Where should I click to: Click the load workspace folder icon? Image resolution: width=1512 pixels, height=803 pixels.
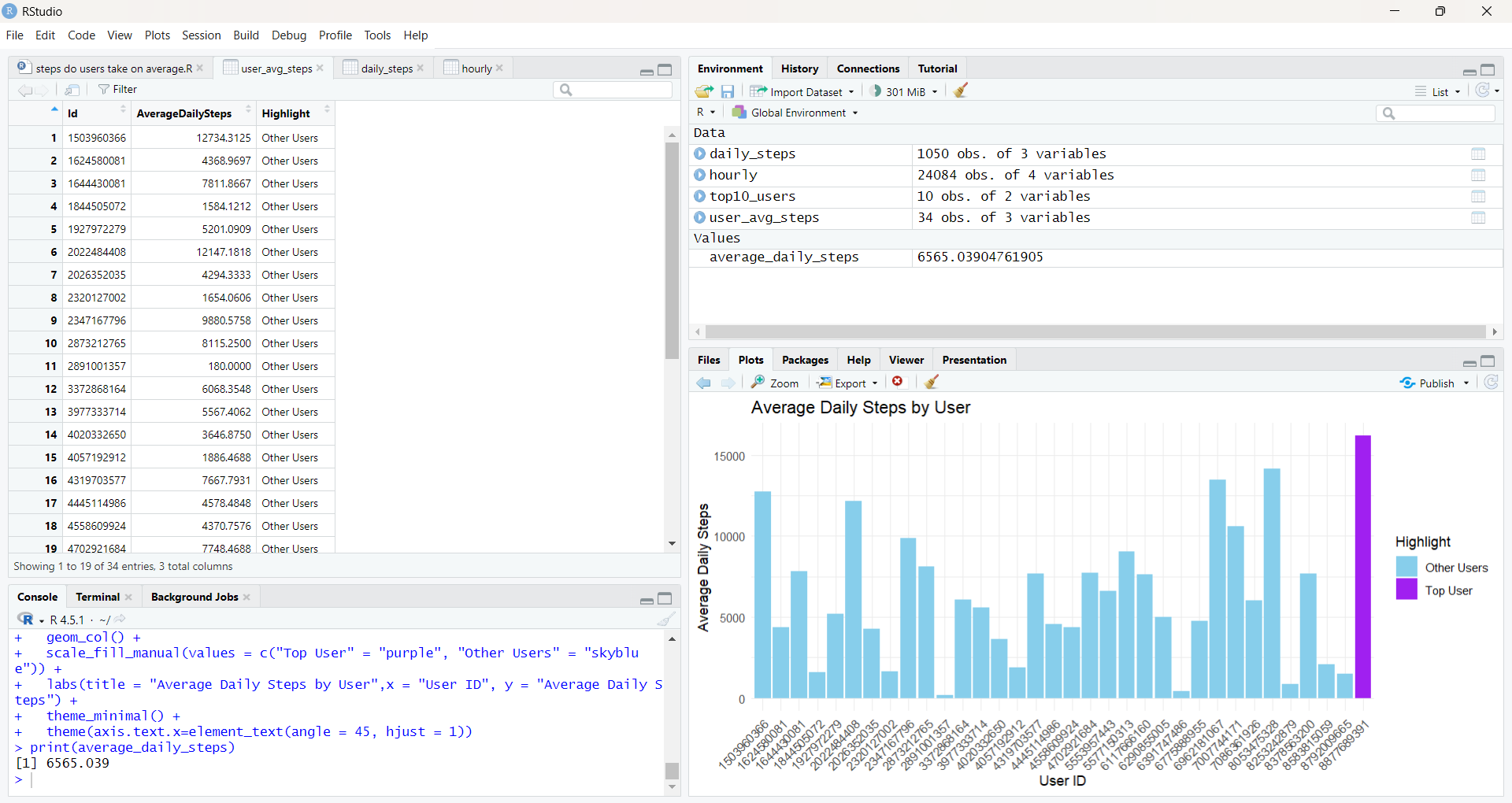[704, 91]
